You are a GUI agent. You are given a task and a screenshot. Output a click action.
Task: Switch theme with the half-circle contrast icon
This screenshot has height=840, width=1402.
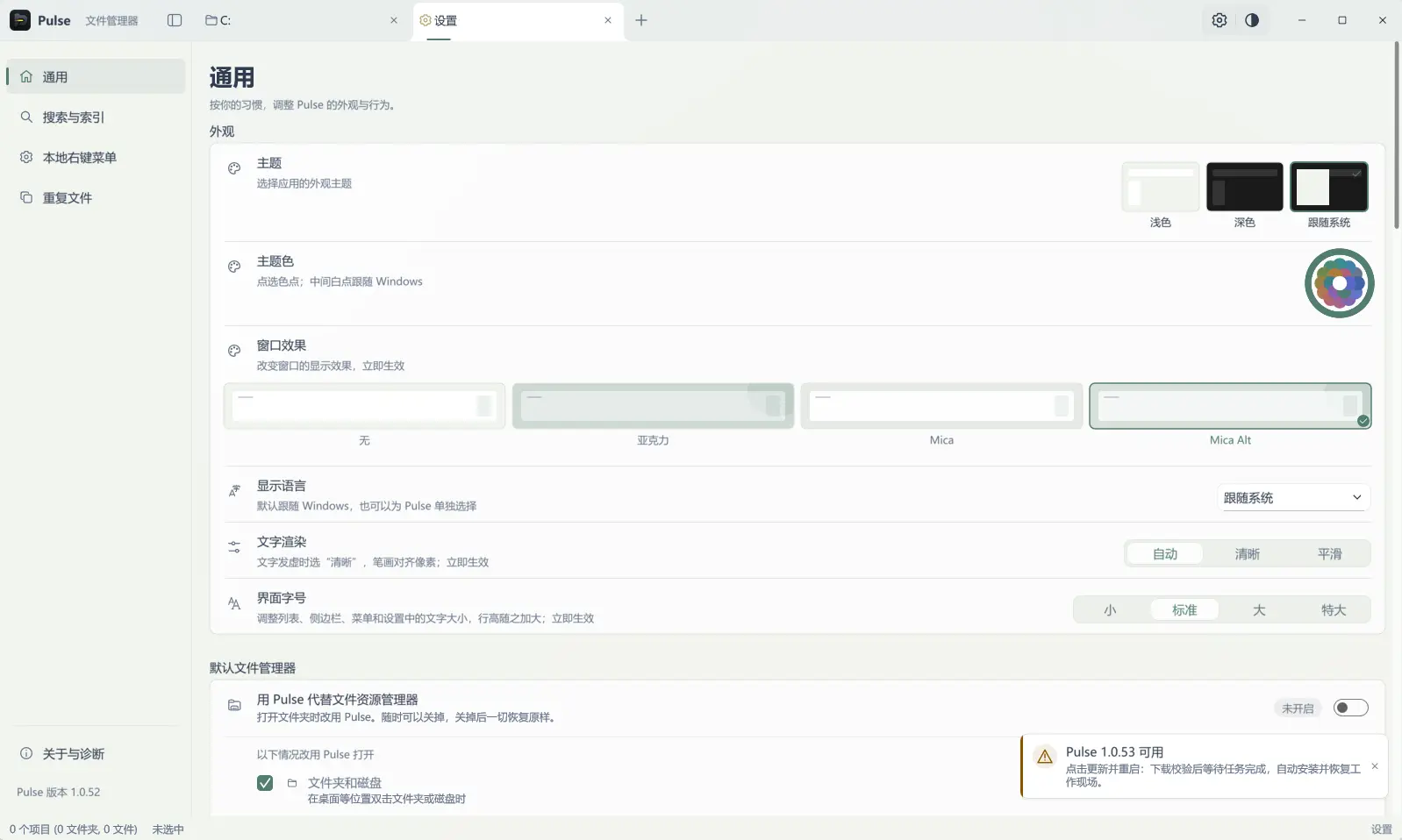[x=1252, y=20]
